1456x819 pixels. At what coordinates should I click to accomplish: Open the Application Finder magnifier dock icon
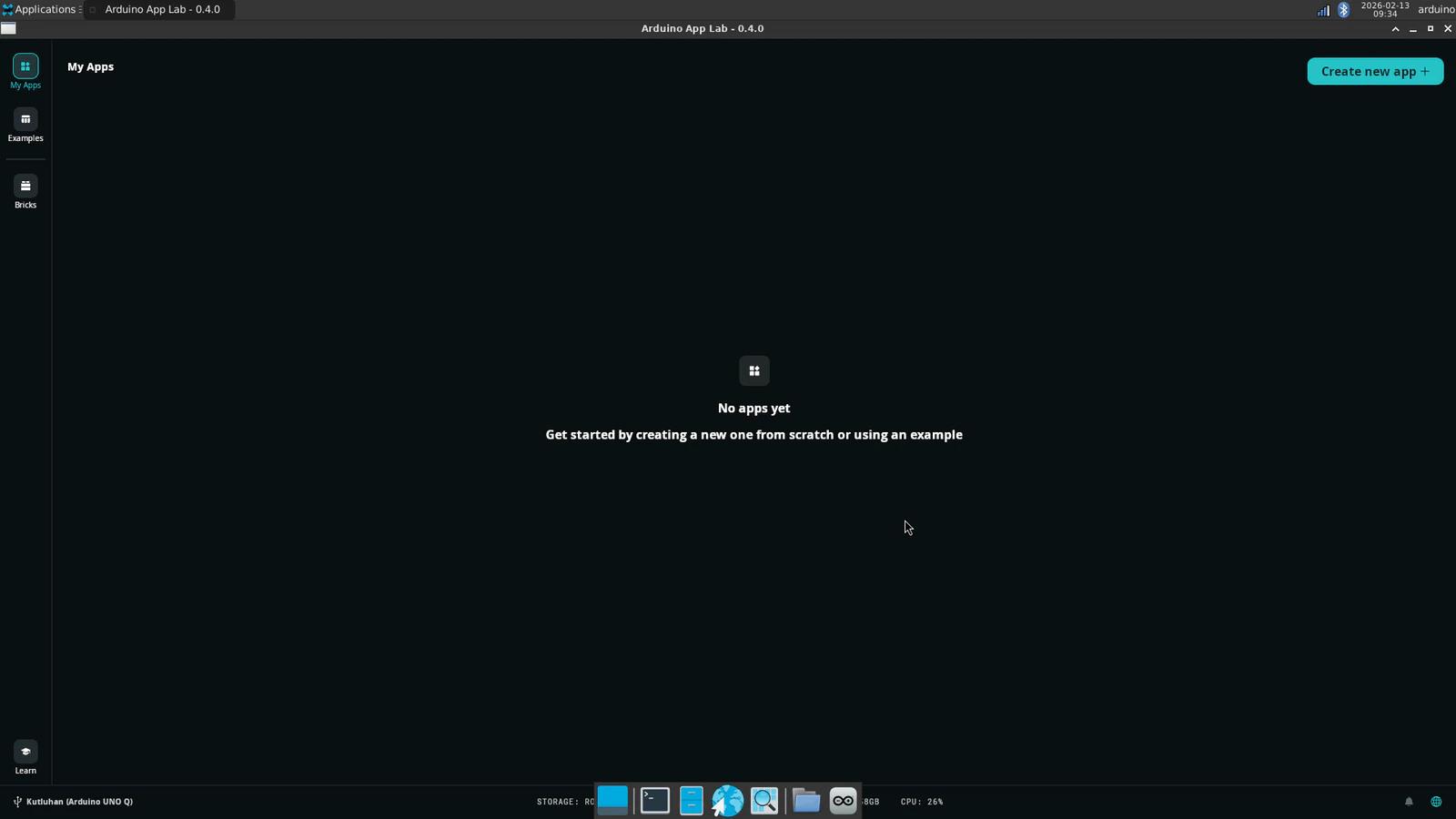(x=764, y=800)
